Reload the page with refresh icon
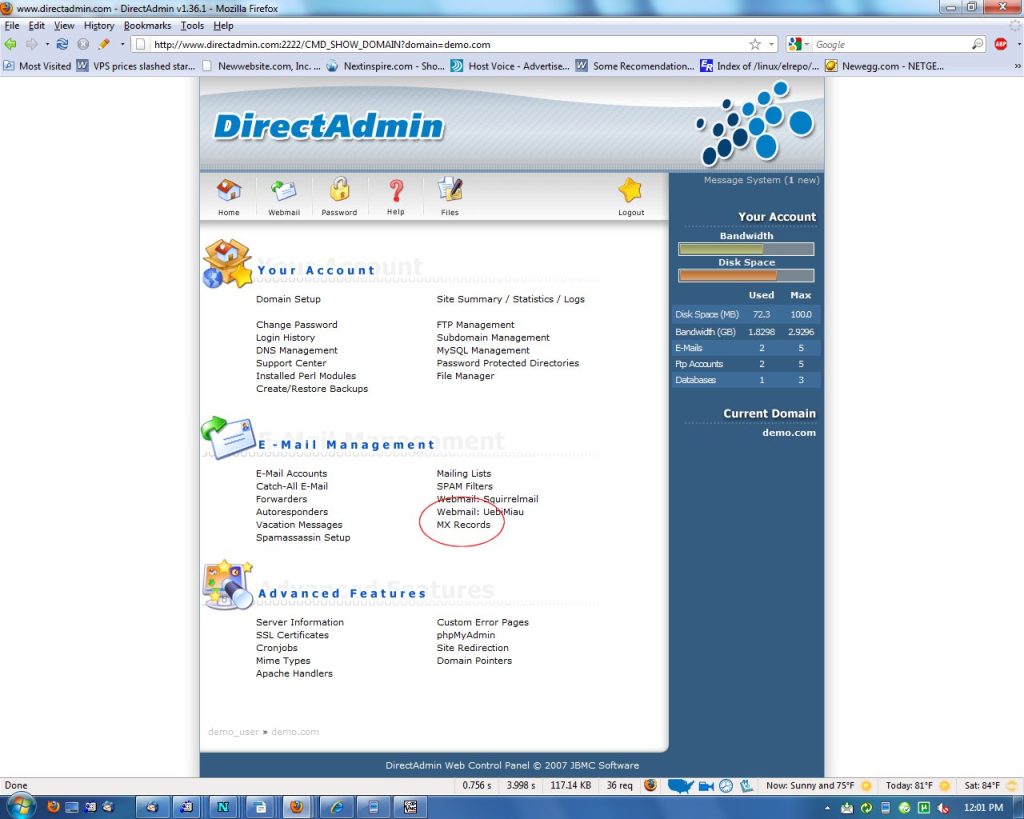 (62, 44)
